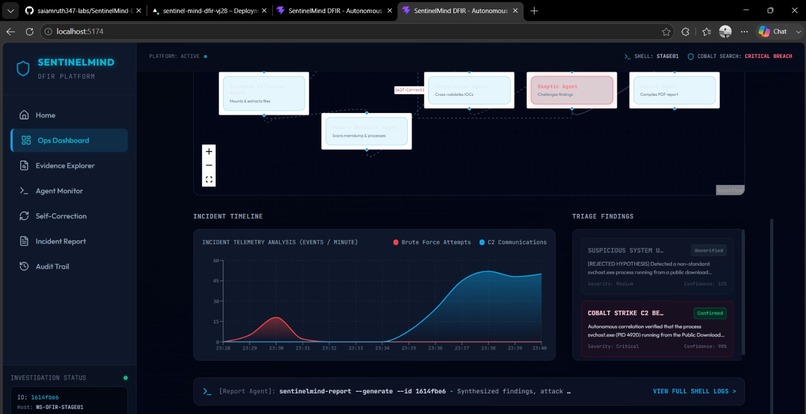Open the browser profile avatar

click(x=725, y=32)
